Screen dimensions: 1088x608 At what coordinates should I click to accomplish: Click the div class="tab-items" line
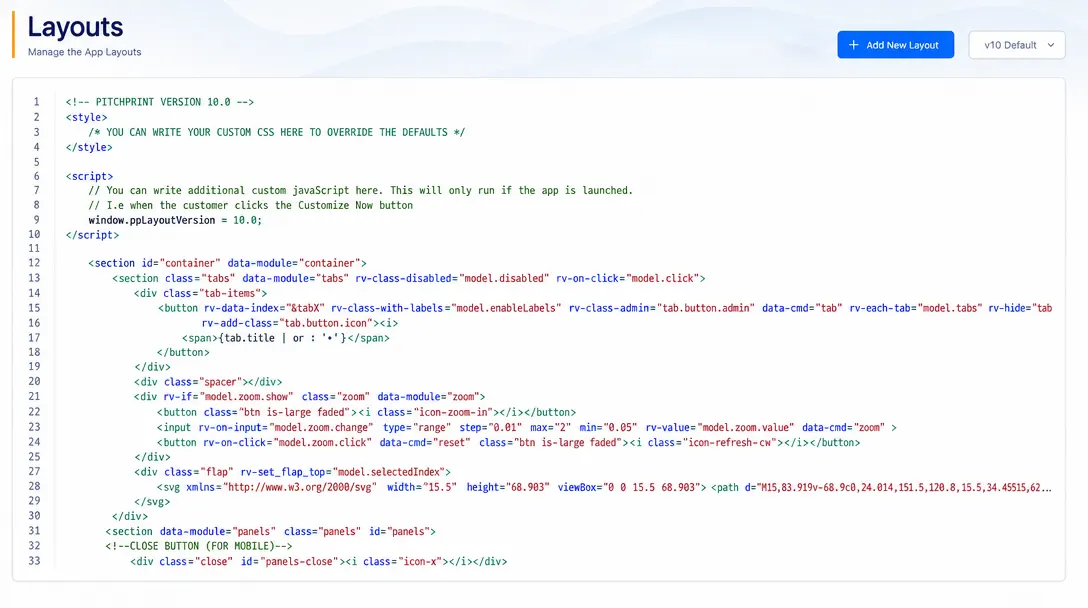[201, 293]
